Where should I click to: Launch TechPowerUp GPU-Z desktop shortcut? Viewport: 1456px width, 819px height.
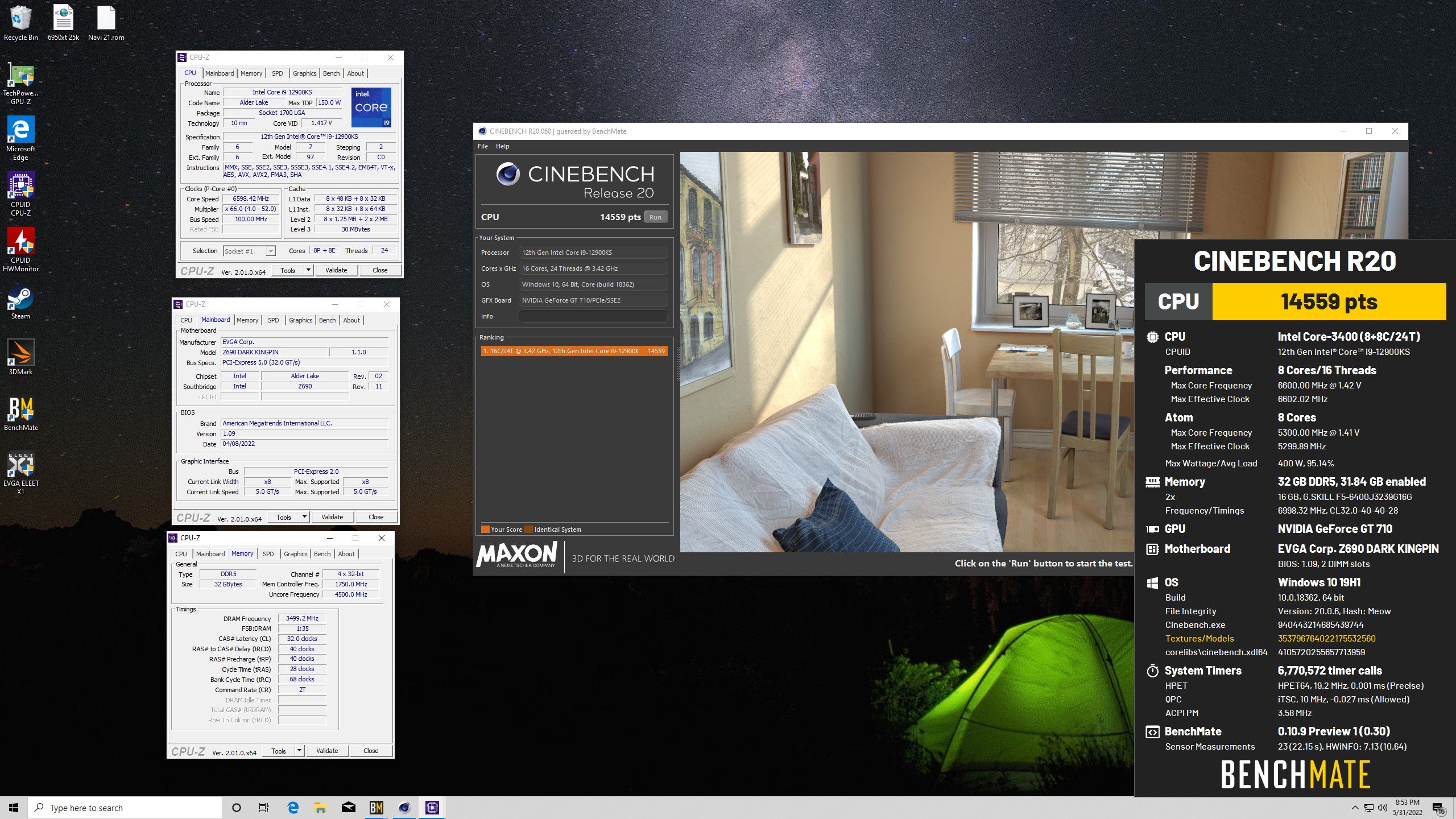[20, 84]
